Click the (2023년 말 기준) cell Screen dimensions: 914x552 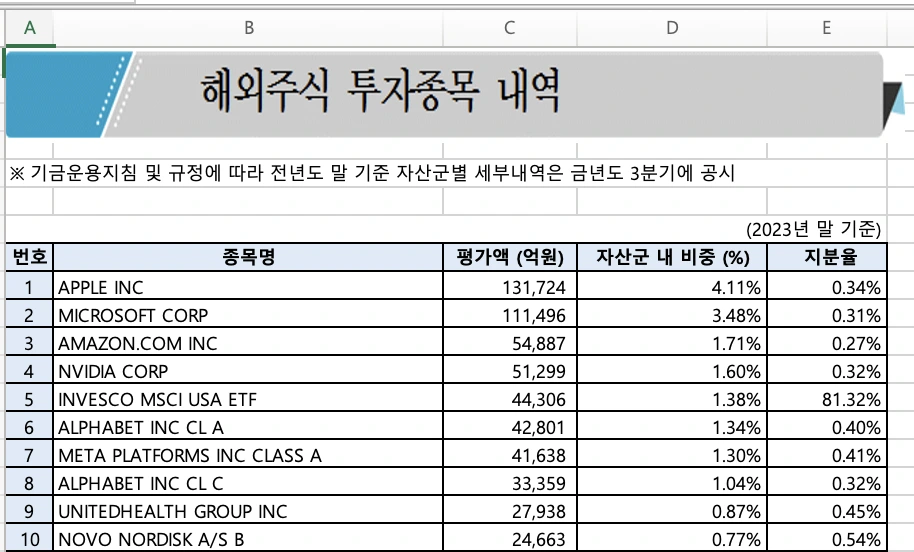813,229
